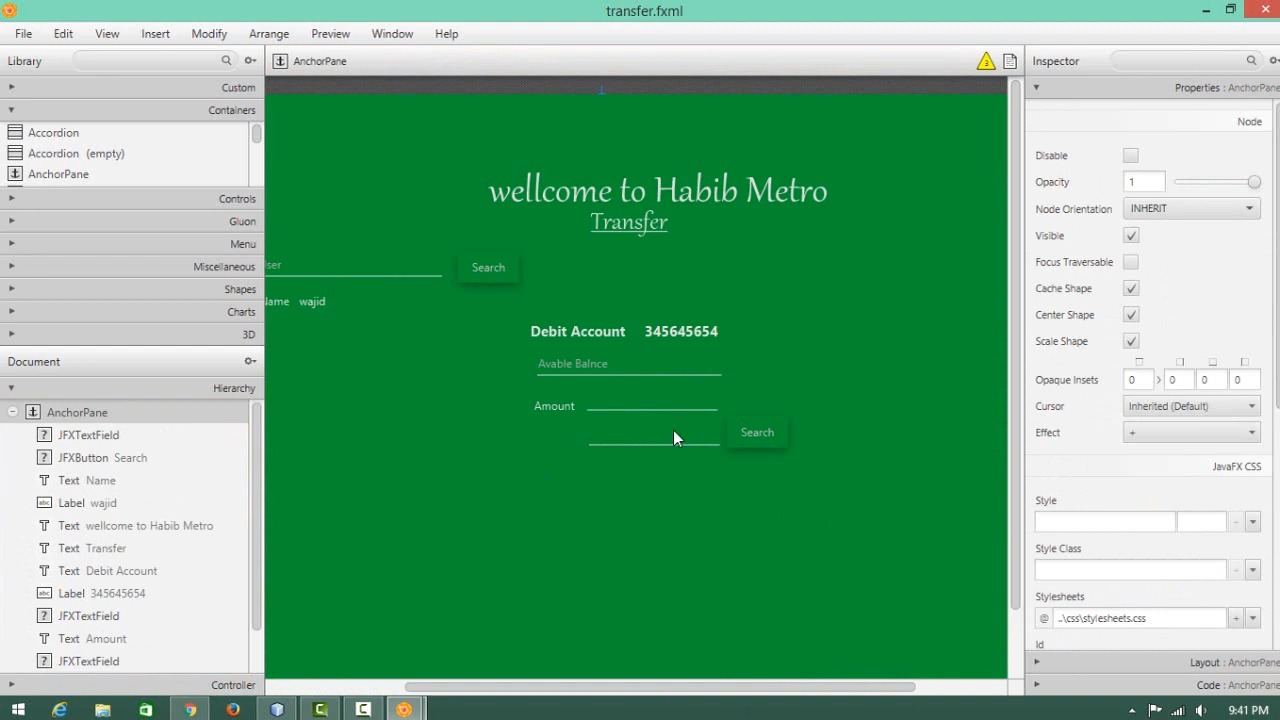
Task: Expand the Controller section
Action: [x=132, y=685]
